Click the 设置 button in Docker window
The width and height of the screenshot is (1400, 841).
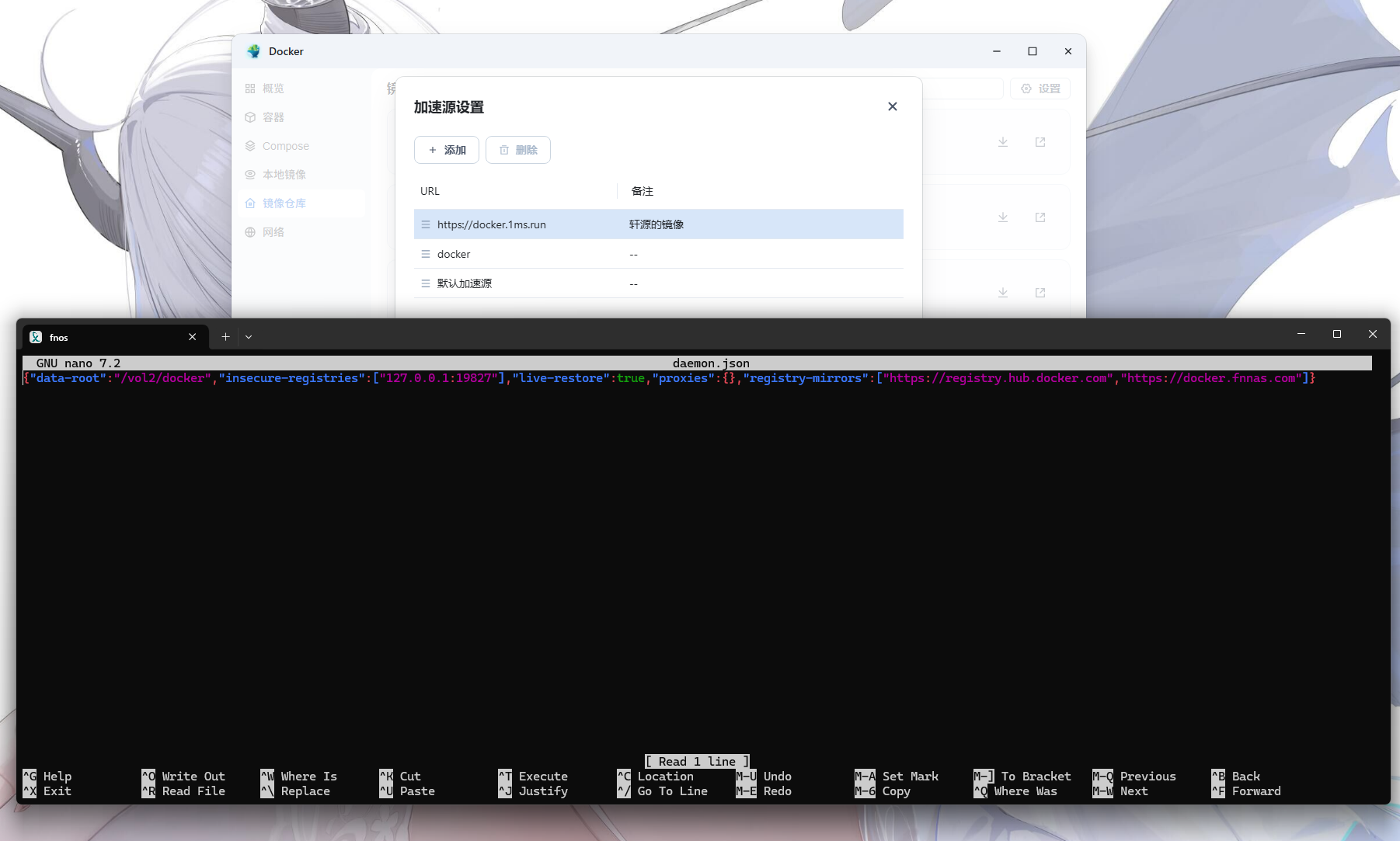click(1040, 89)
